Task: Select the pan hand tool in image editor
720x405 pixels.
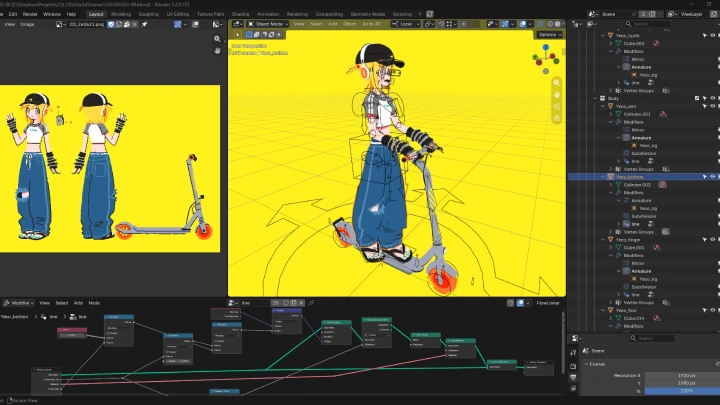Action: pyautogui.click(x=217, y=51)
